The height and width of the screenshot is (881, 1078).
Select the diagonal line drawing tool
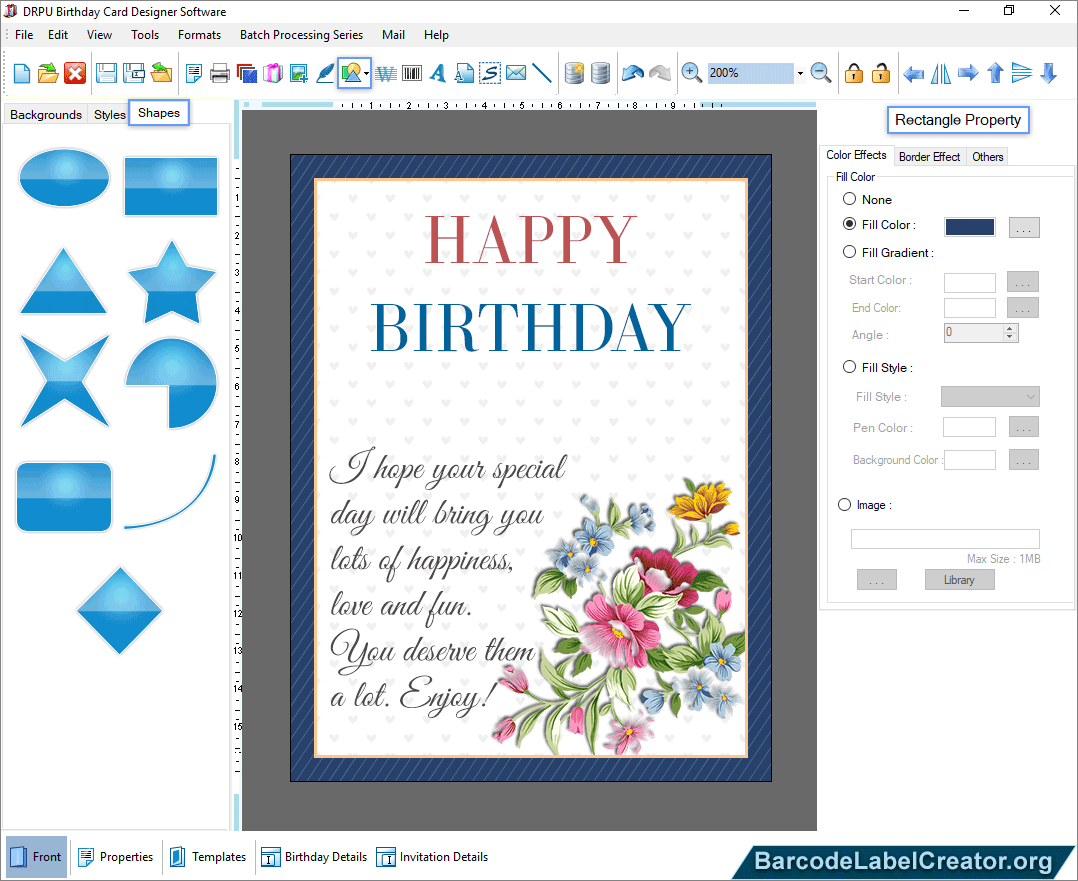(542, 73)
